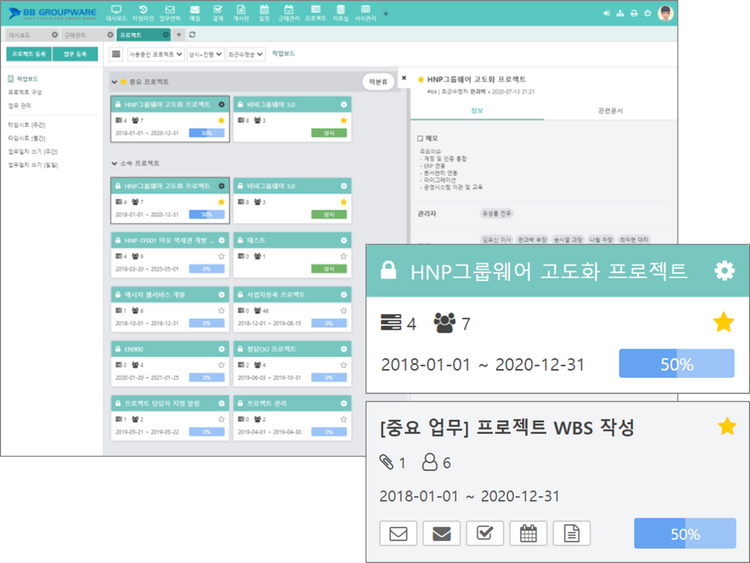This screenshot has width=750, height=563.
Task: Close the HNP project detail panel
Action: tap(404, 77)
